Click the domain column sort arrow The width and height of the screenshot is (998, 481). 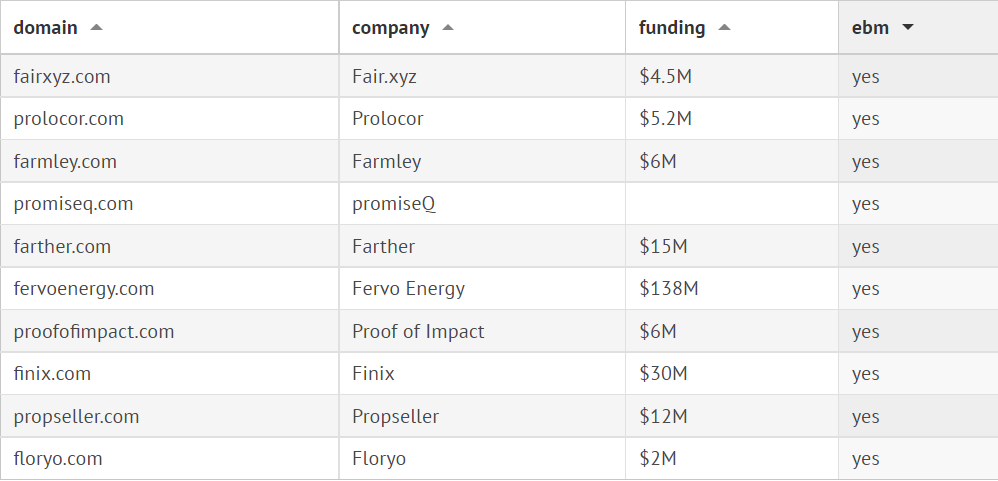[97, 28]
